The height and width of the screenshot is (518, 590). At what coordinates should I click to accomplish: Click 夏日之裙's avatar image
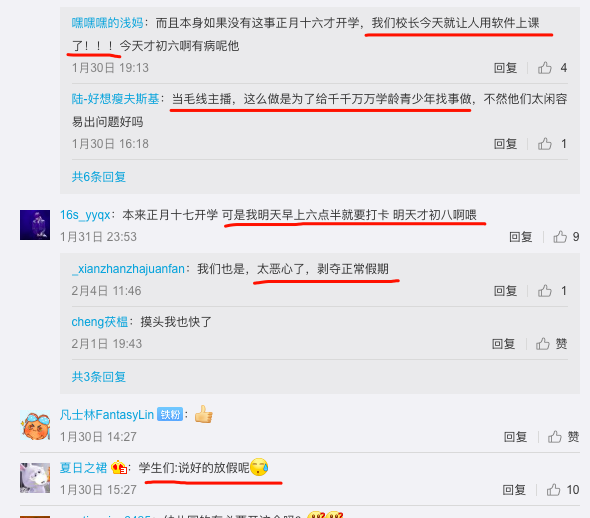click(x=35, y=478)
